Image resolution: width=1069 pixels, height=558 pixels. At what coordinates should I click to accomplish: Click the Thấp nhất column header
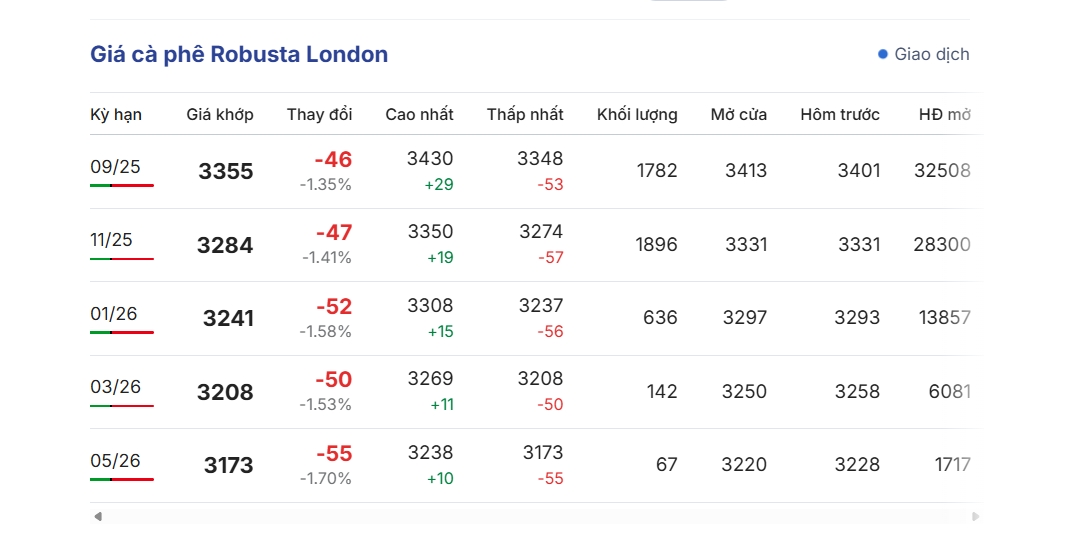point(525,115)
